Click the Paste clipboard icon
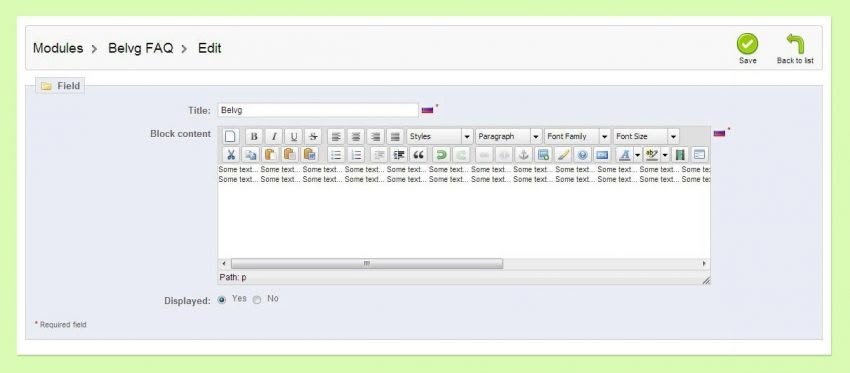 click(x=270, y=155)
